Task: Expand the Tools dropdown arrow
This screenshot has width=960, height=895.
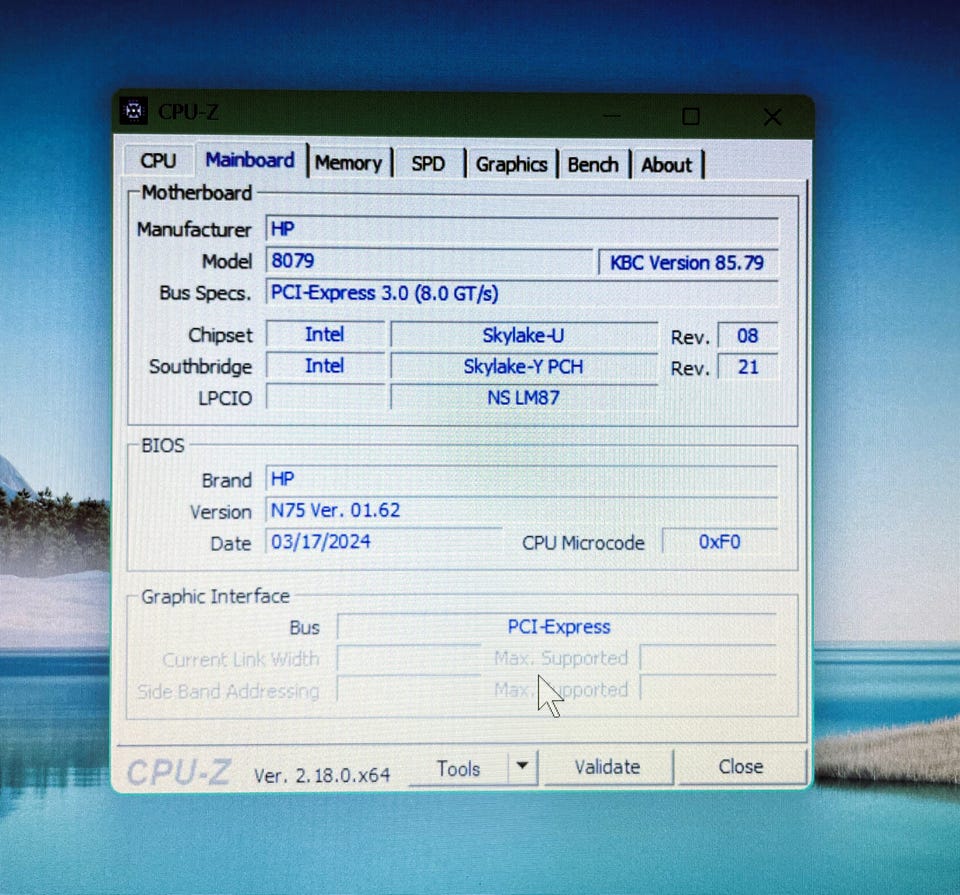Action: [522, 766]
